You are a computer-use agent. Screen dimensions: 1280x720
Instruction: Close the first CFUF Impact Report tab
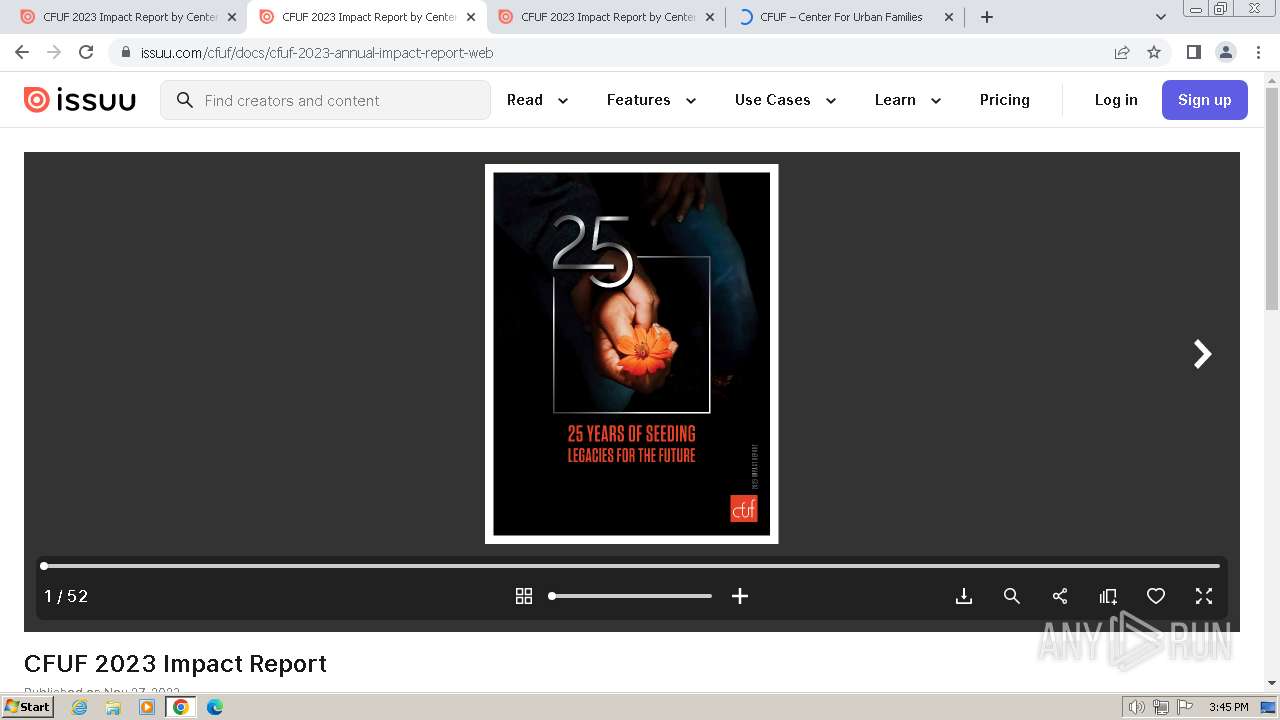232,17
